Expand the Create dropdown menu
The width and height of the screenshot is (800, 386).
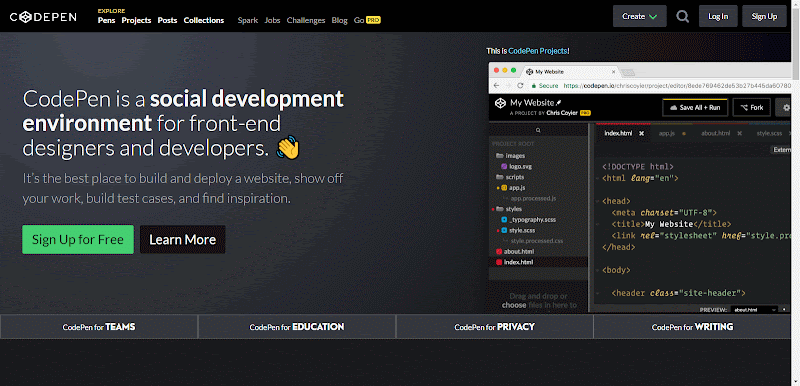click(639, 16)
